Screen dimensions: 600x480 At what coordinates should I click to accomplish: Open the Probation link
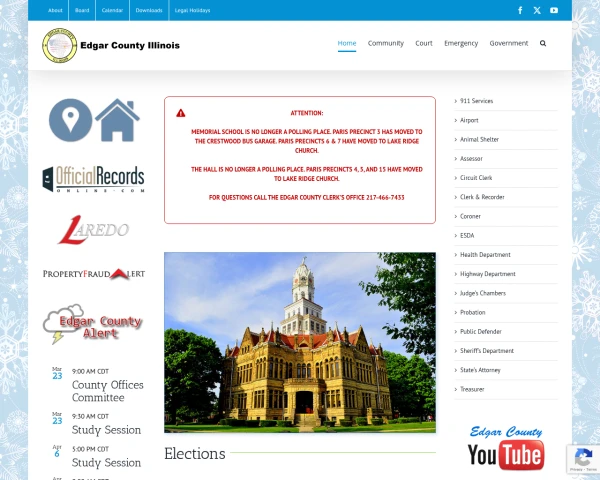(x=473, y=312)
